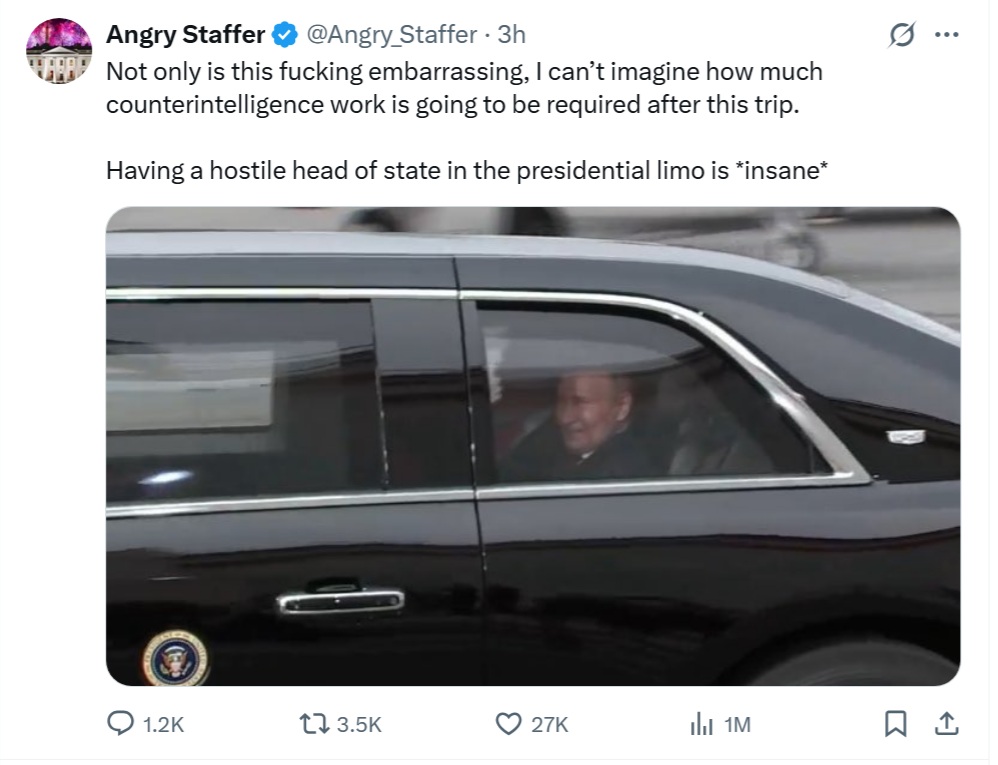Open Angry Staffer's profile avatar
This screenshot has width=998, height=765.
(59, 51)
